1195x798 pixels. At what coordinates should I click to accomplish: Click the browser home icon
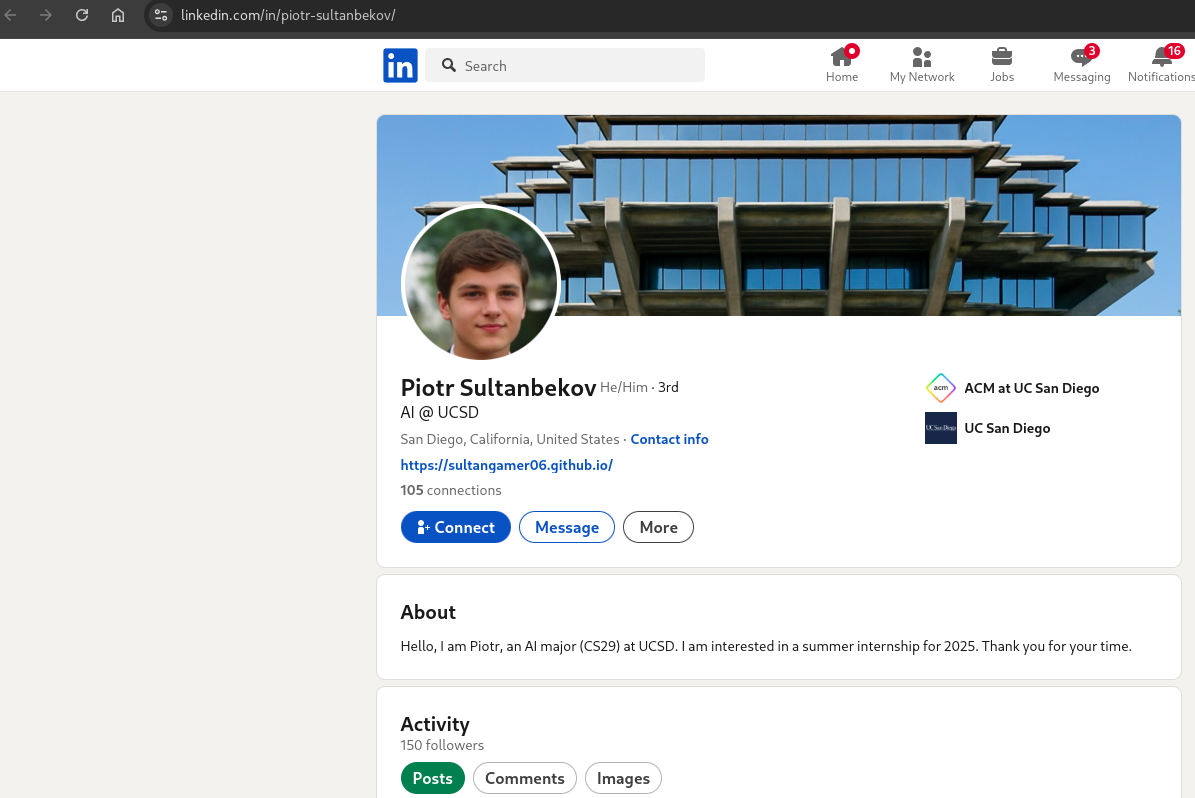pos(118,15)
